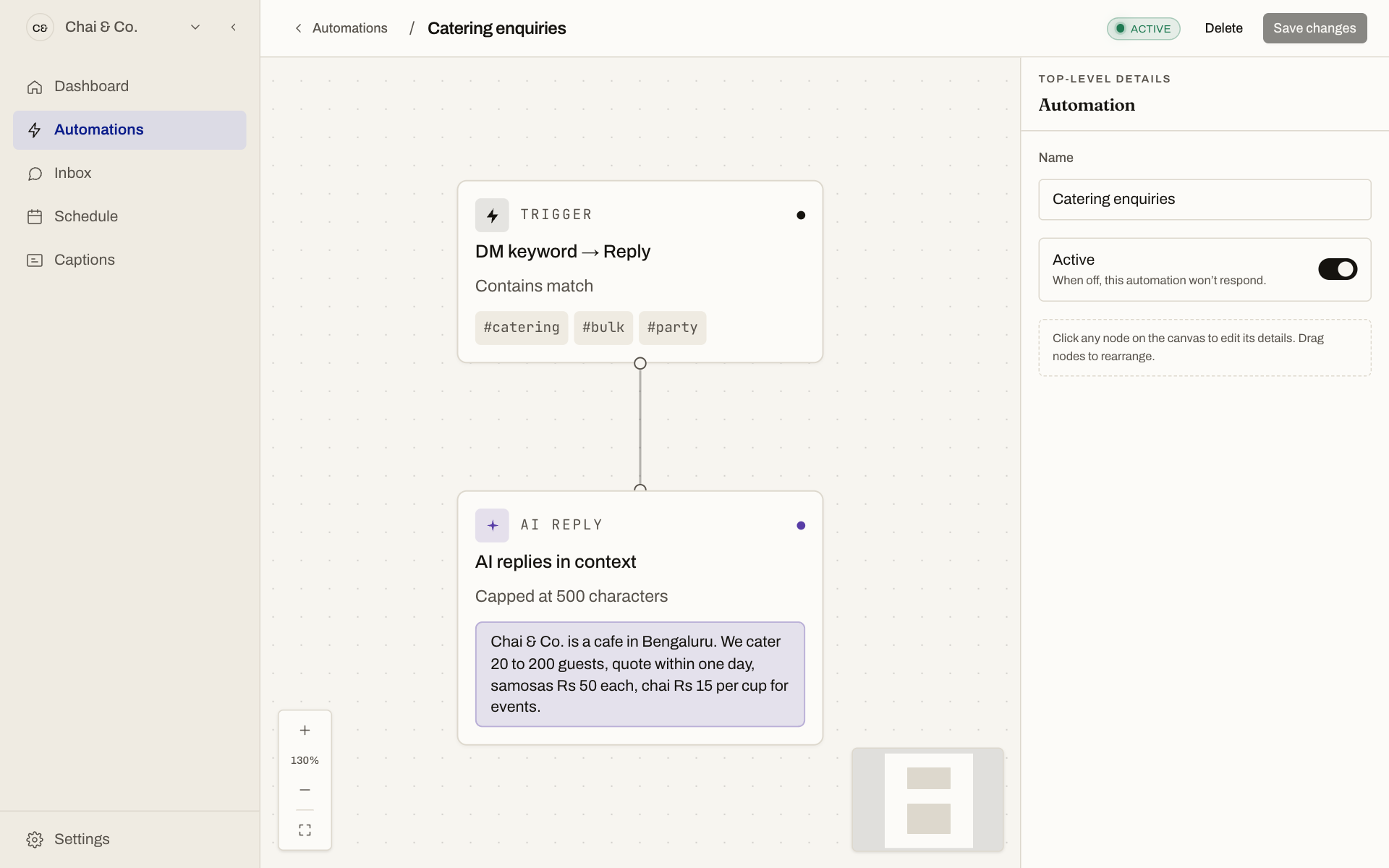Collapse the sidebar with the left chevron
The image size is (1389, 868).
(233, 27)
